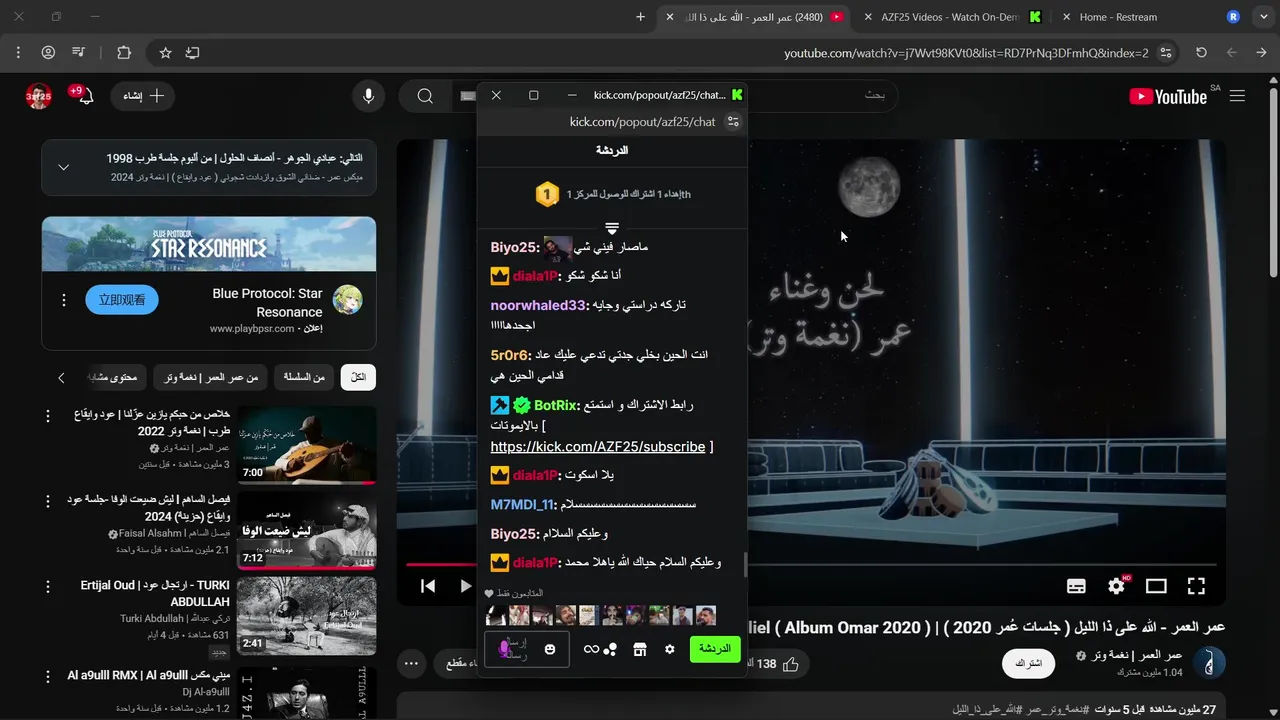
Task: Toggle subtitles in YouTube player
Action: point(1076,586)
